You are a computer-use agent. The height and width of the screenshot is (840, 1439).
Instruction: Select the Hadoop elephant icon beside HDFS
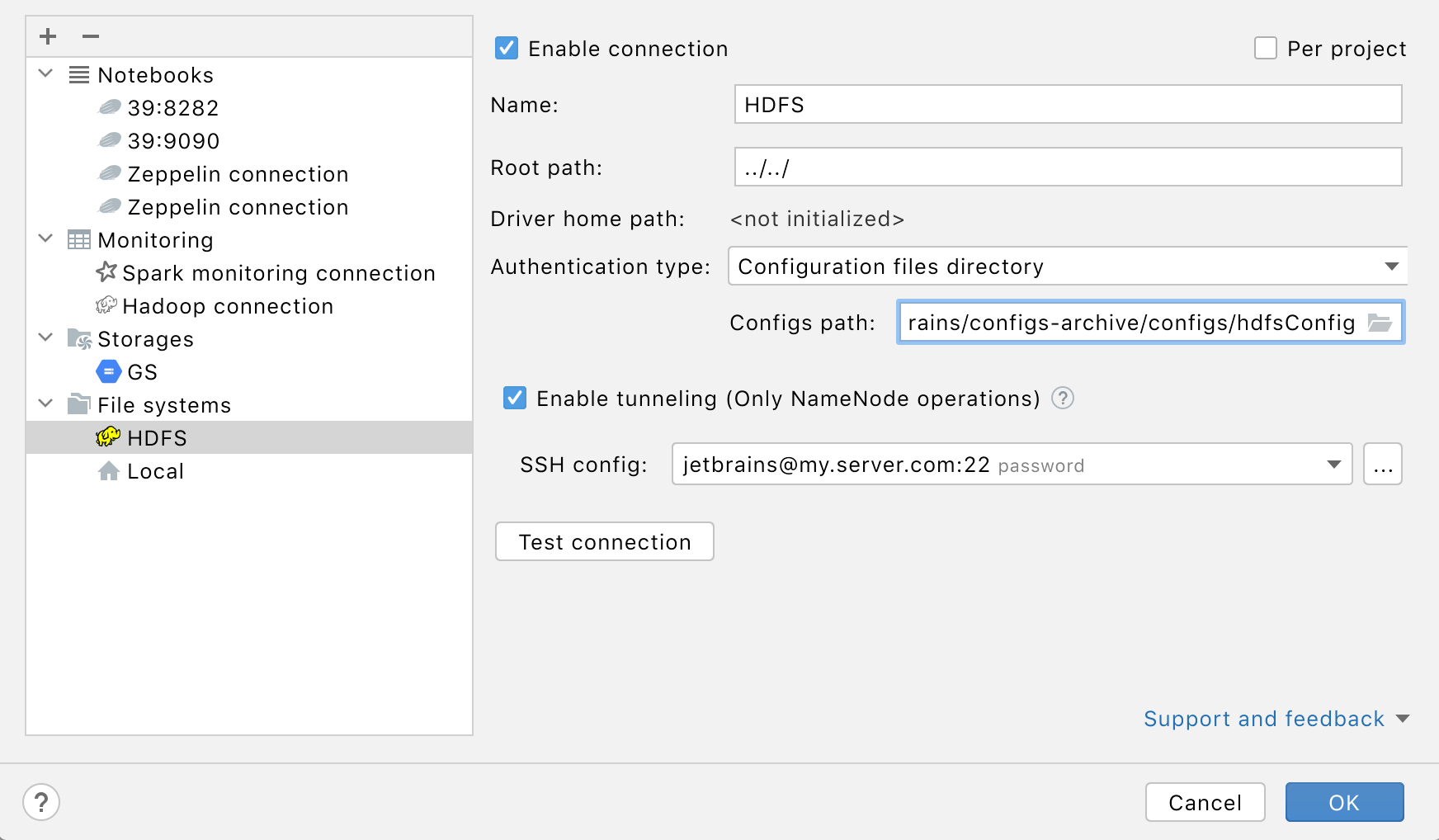[107, 437]
